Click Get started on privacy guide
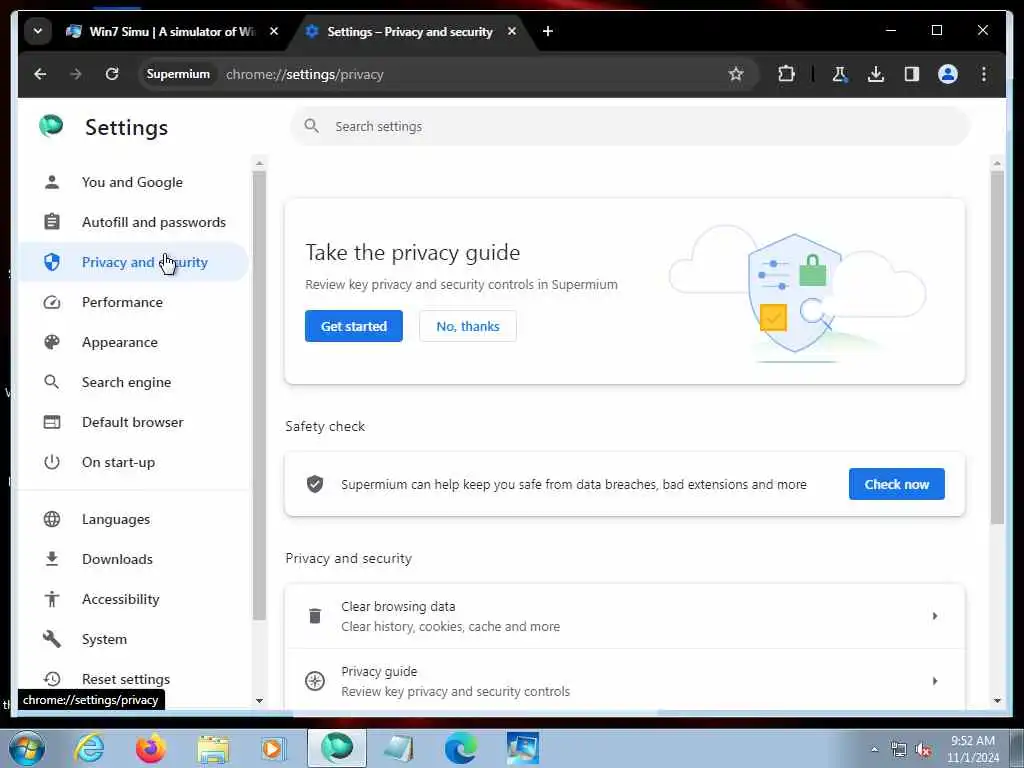 pos(353,326)
